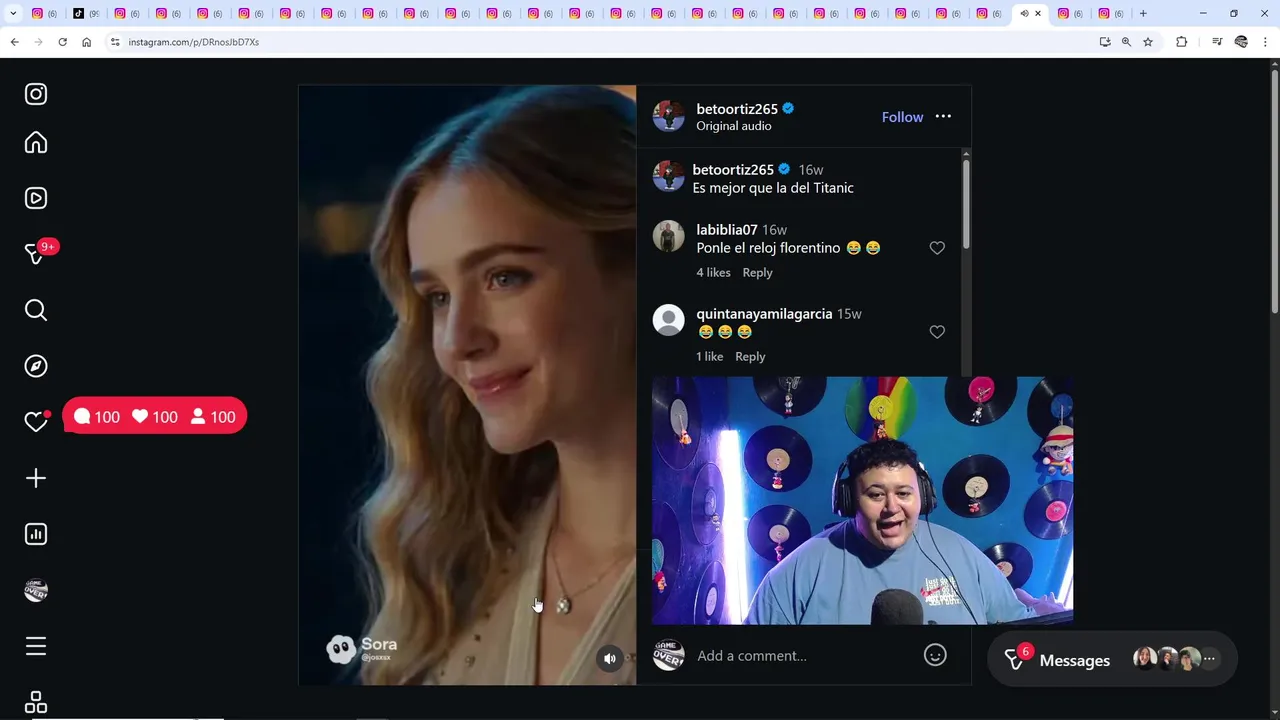This screenshot has height=720, width=1280.
Task: Open Search icon in sidebar
Action: coord(36,310)
